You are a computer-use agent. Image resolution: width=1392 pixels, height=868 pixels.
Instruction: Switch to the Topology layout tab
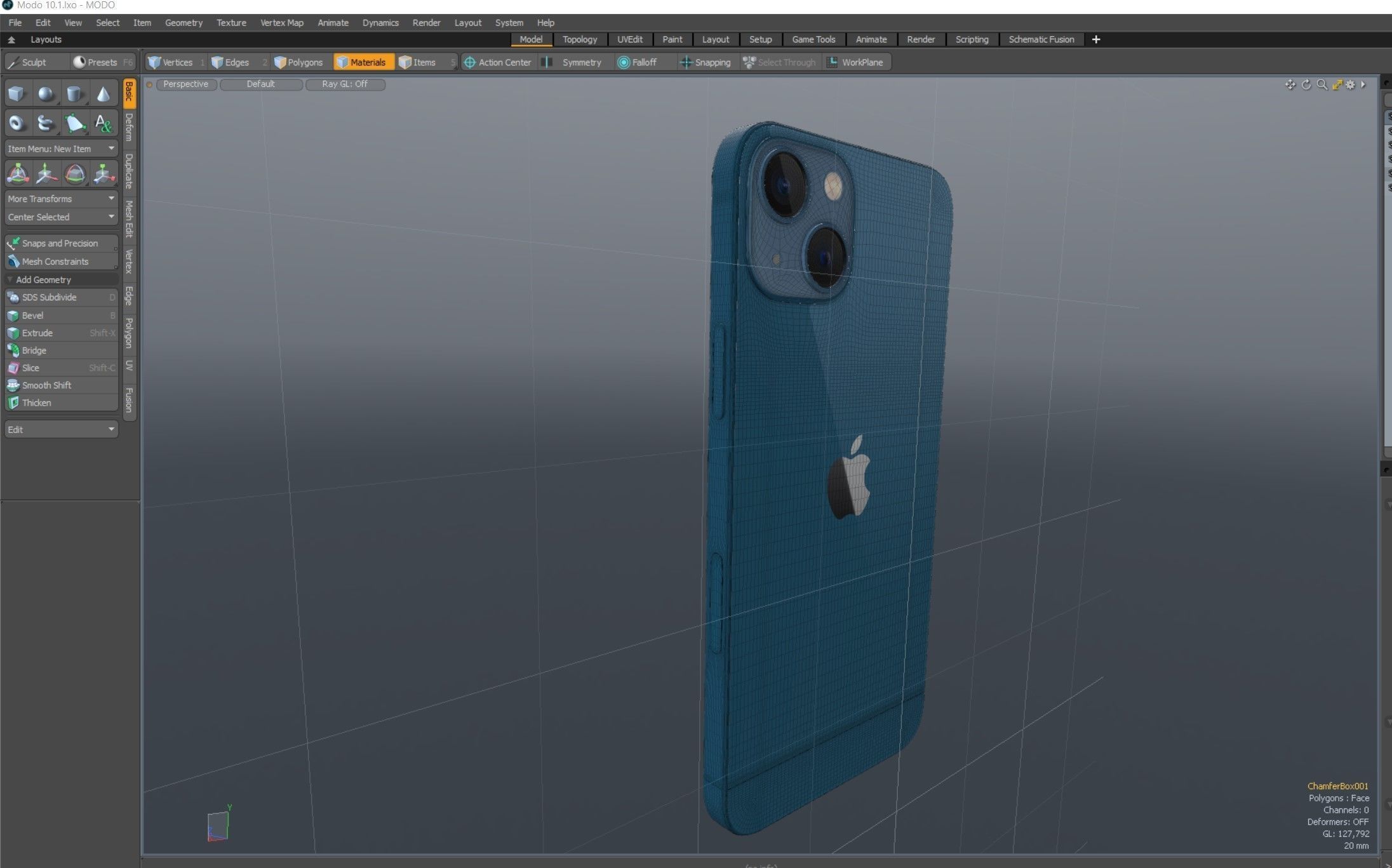[580, 39]
